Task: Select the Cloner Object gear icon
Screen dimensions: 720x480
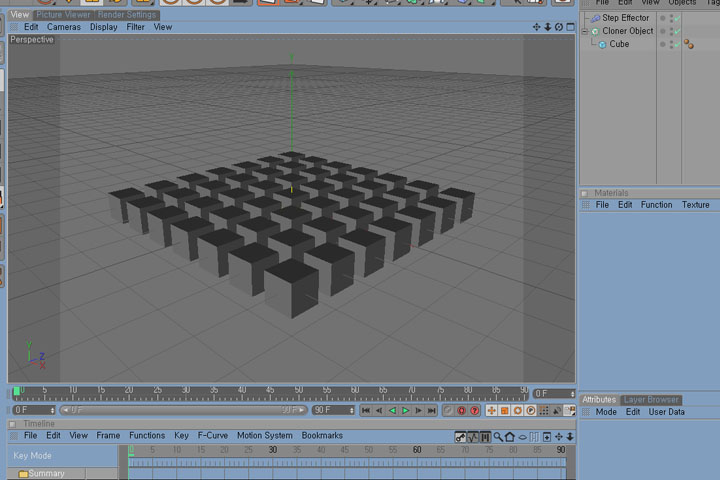Action: [x=596, y=31]
